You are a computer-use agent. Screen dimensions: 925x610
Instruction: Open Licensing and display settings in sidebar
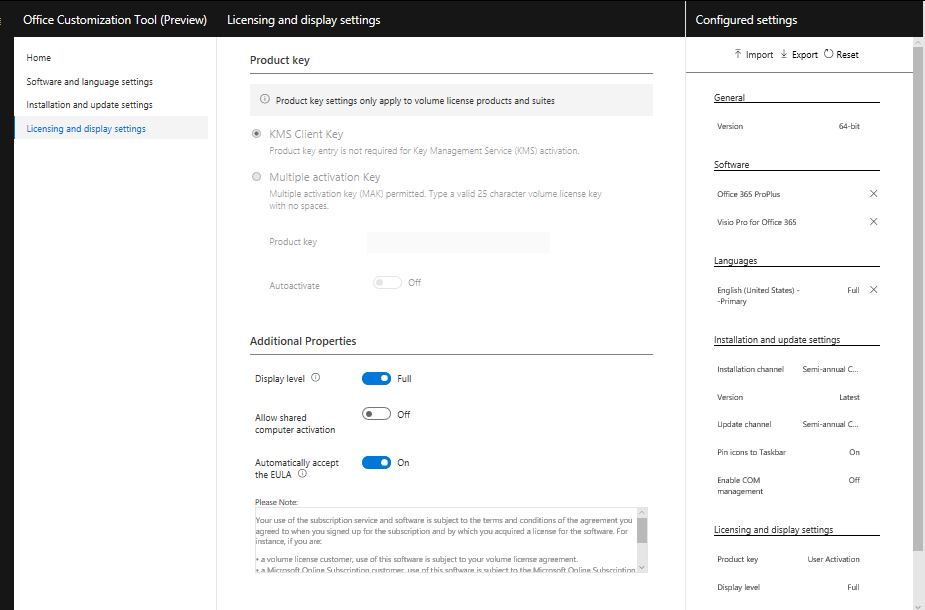111,128
